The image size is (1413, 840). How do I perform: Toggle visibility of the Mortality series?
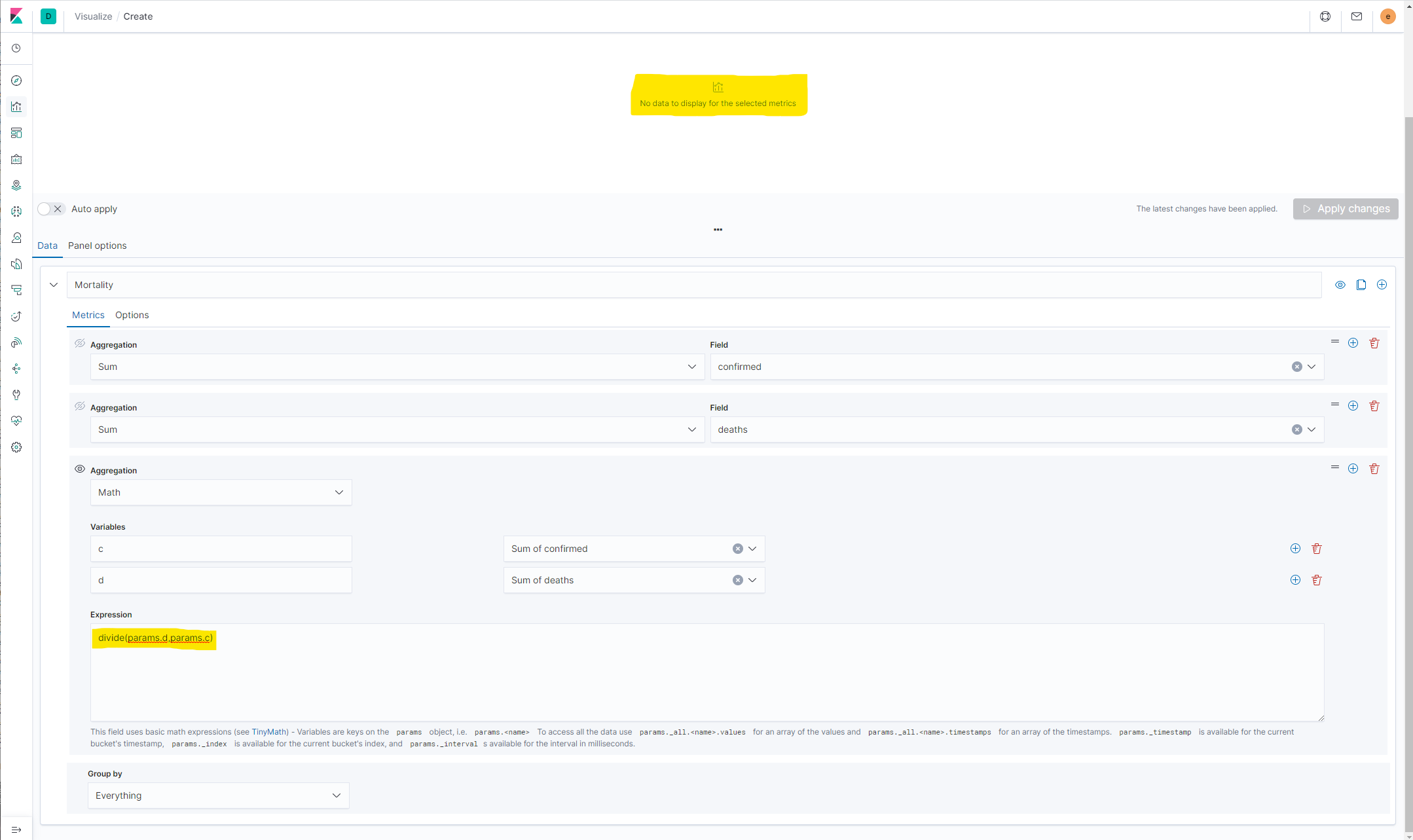(x=1340, y=285)
